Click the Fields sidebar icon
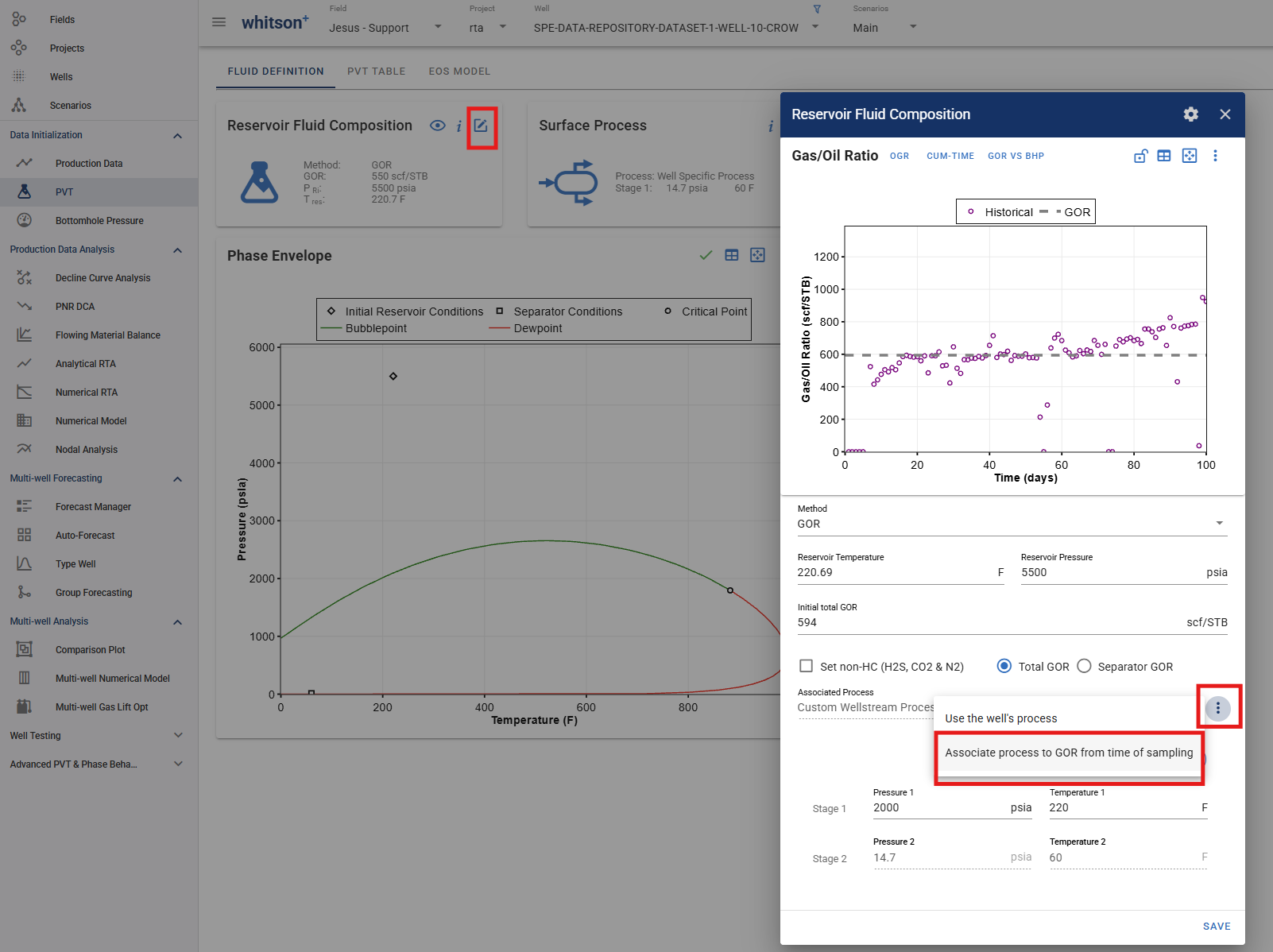 coord(19,19)
